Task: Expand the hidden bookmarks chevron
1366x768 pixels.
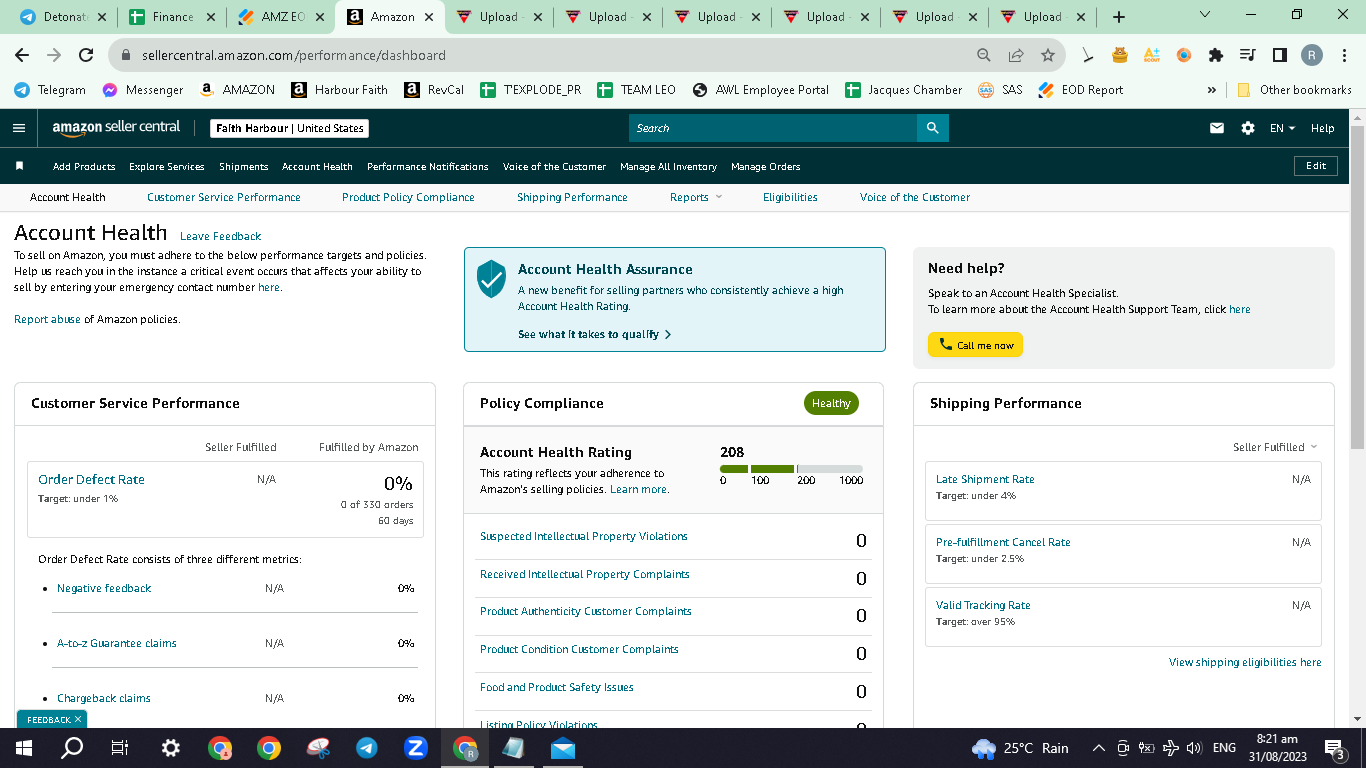Action: pos(1212,90)
